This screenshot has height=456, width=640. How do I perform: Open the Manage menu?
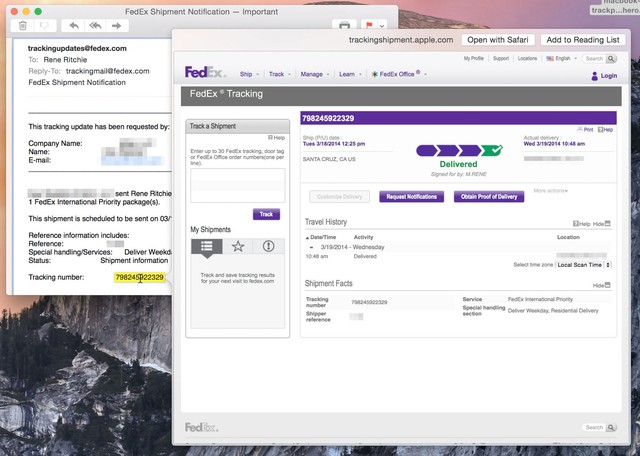315,74
